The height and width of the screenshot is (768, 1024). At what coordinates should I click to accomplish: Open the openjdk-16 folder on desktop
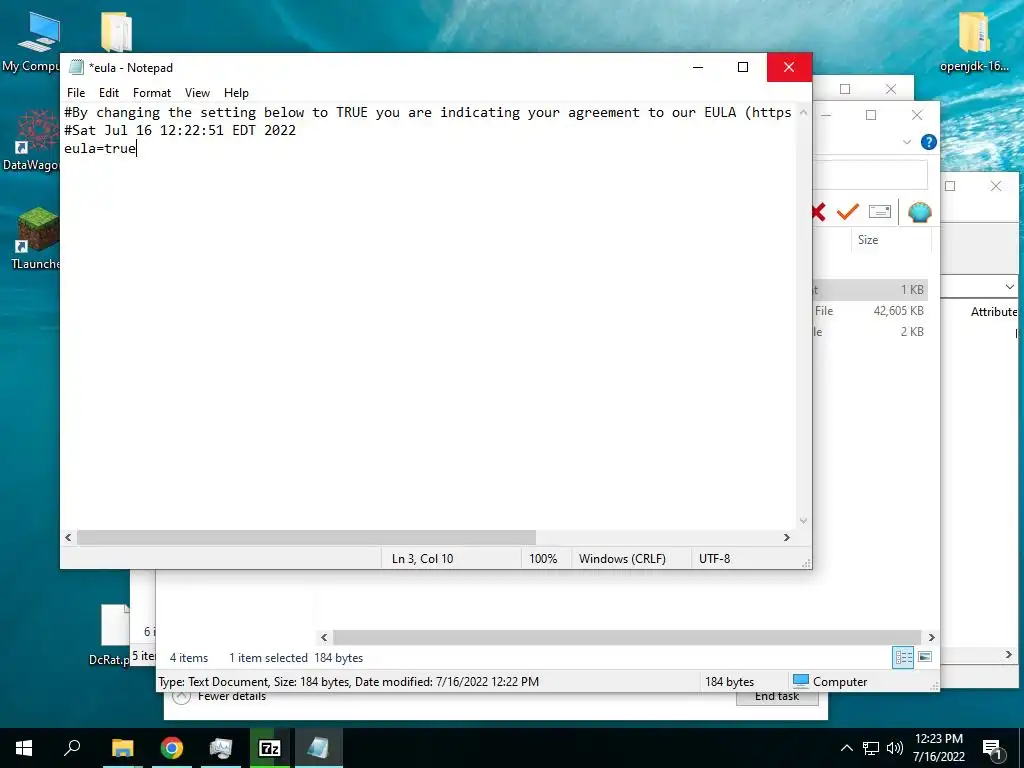[974, 40]
